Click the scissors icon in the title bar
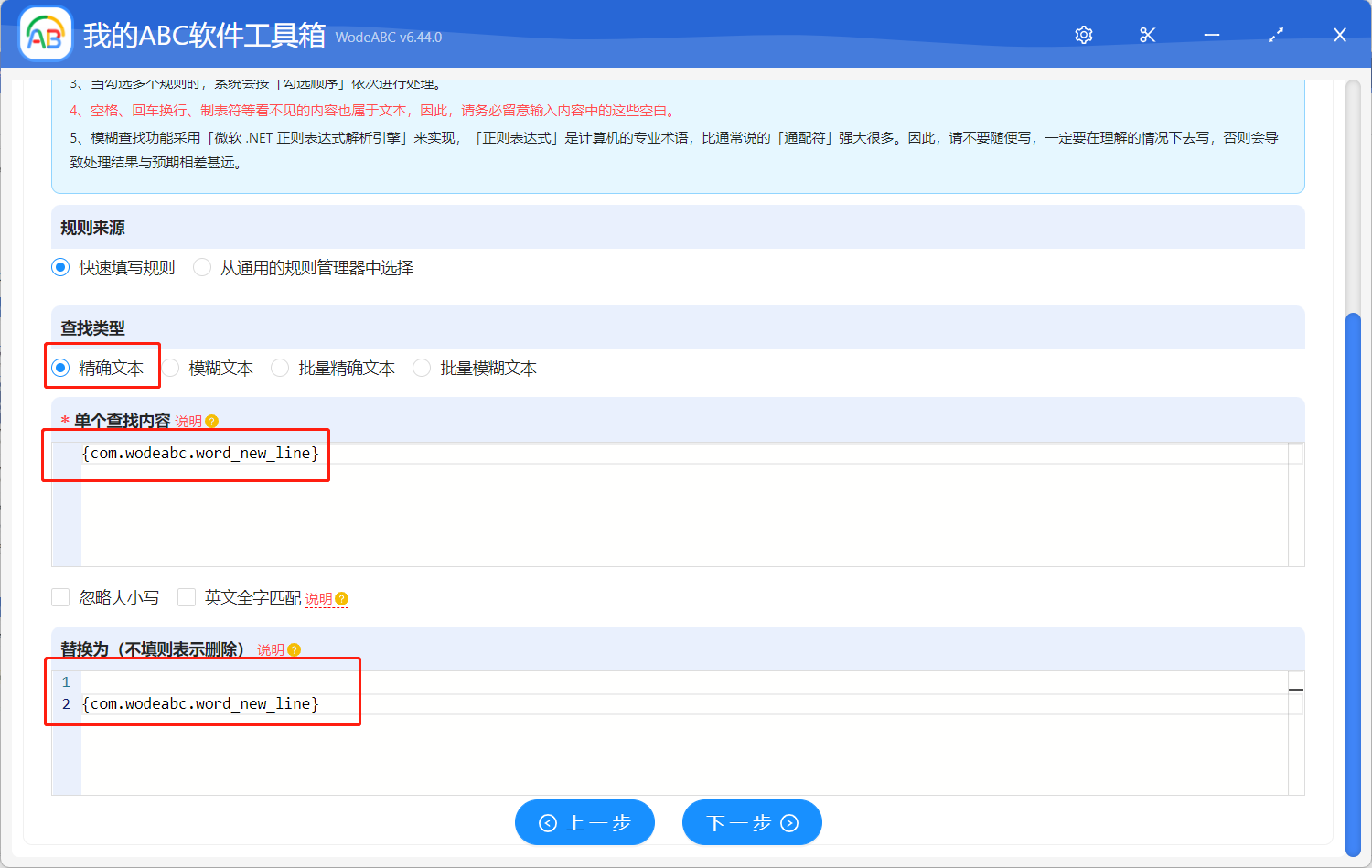This screenshot has width=1372, height=868. pos(1147,34)
